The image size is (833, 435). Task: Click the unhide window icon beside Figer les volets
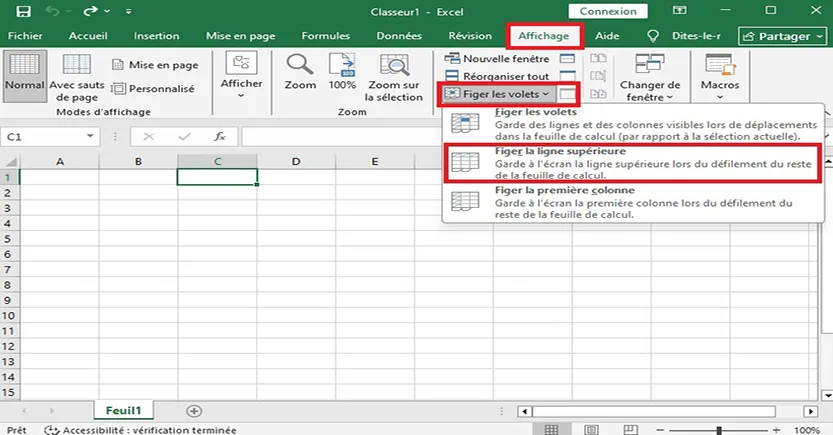567,94
